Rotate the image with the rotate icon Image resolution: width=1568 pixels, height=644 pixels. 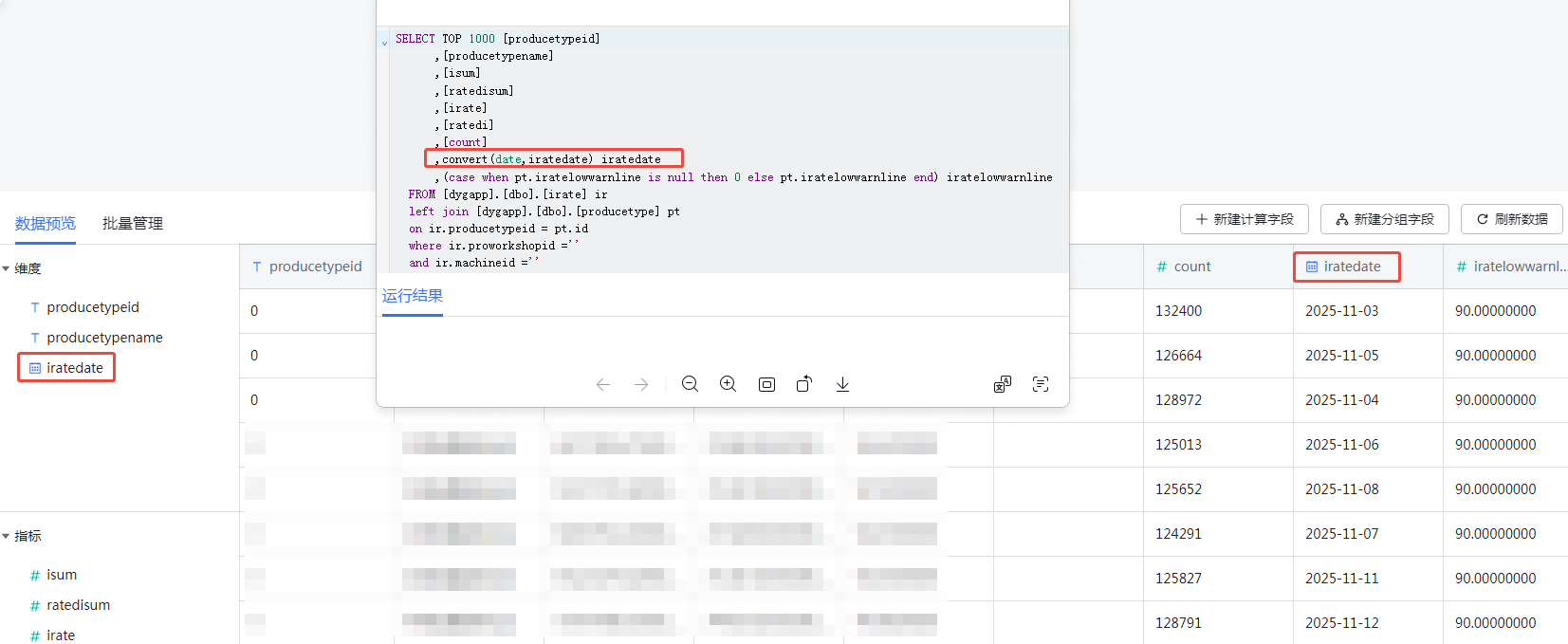[804, 384]
